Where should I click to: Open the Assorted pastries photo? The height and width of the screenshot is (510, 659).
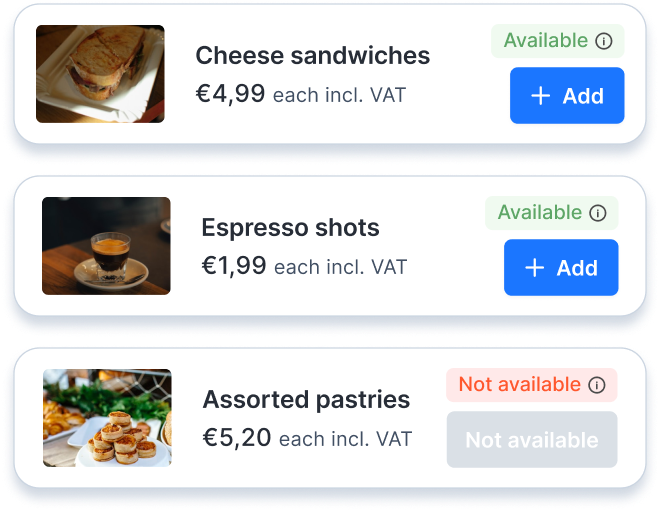107,418
